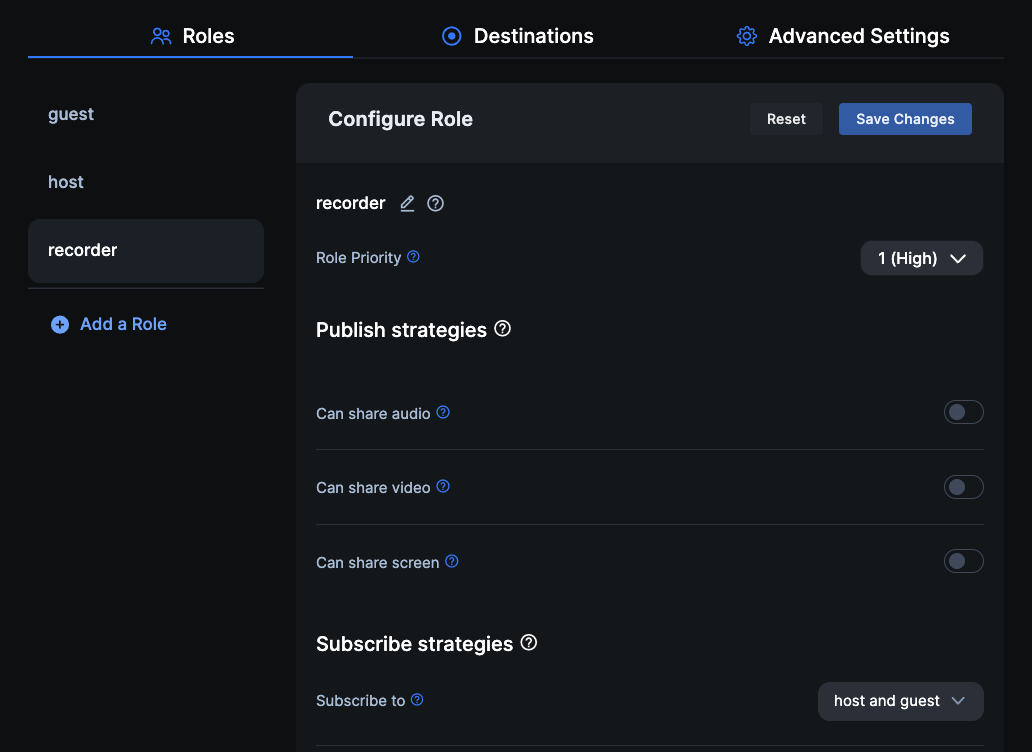
Task: Click the pencil edit icon beside recorder
Action: pos(407,203)
